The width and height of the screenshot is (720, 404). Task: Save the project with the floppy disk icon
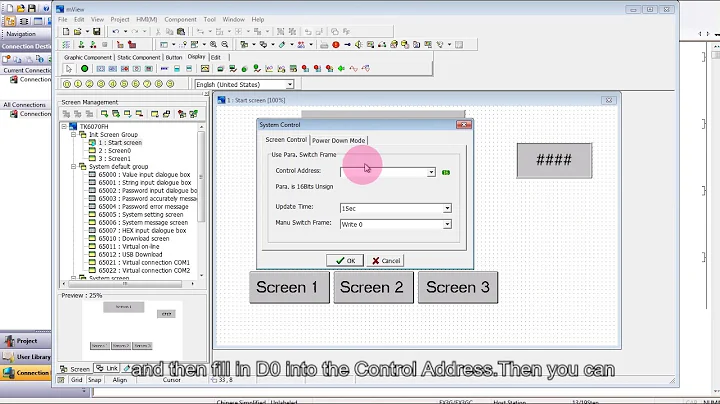pyautogui.click(x=96, y=32)
